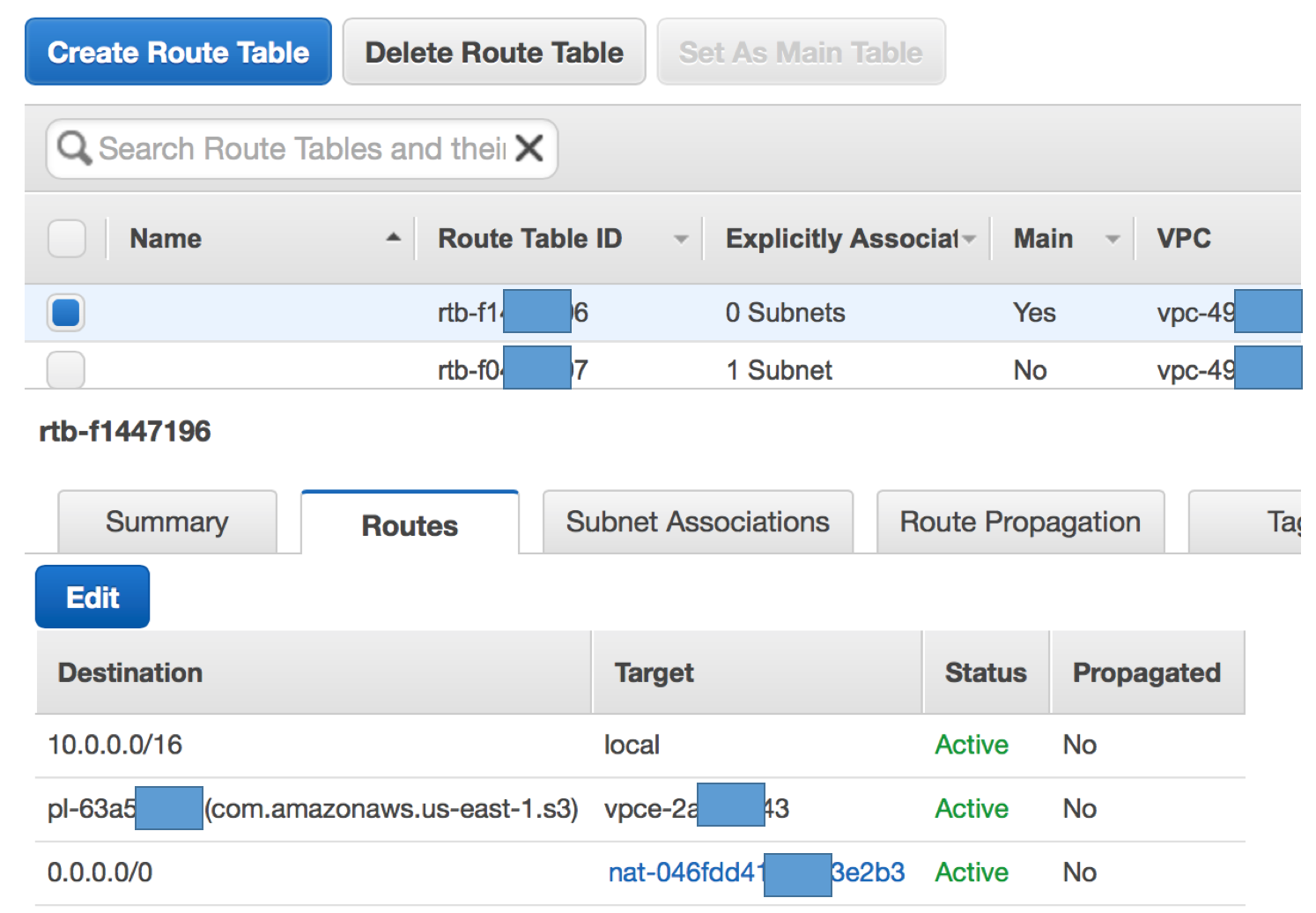Click the search magnifier icon

click(74, 148)
